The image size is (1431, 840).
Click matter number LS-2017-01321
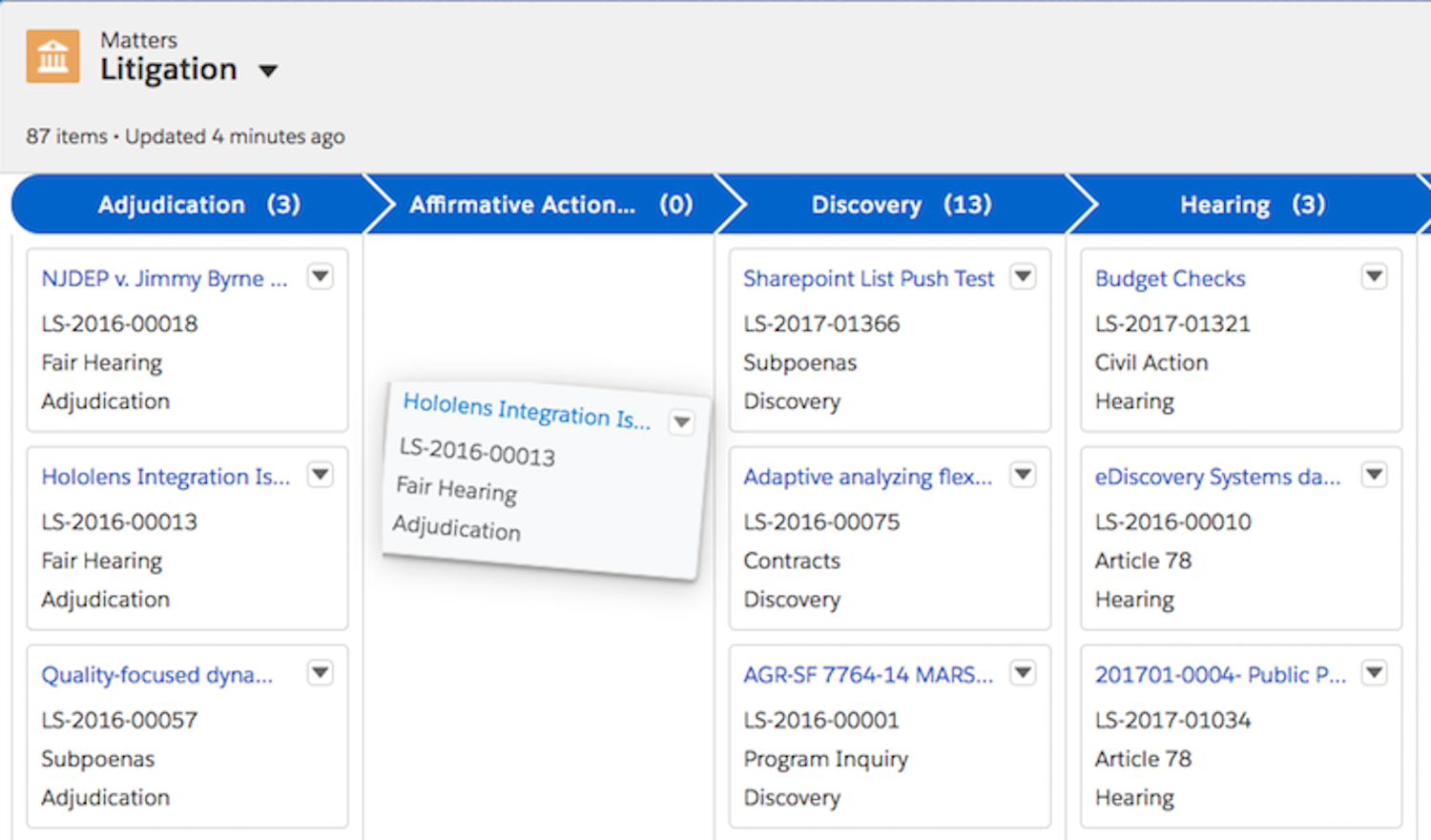coord(1173,324)
